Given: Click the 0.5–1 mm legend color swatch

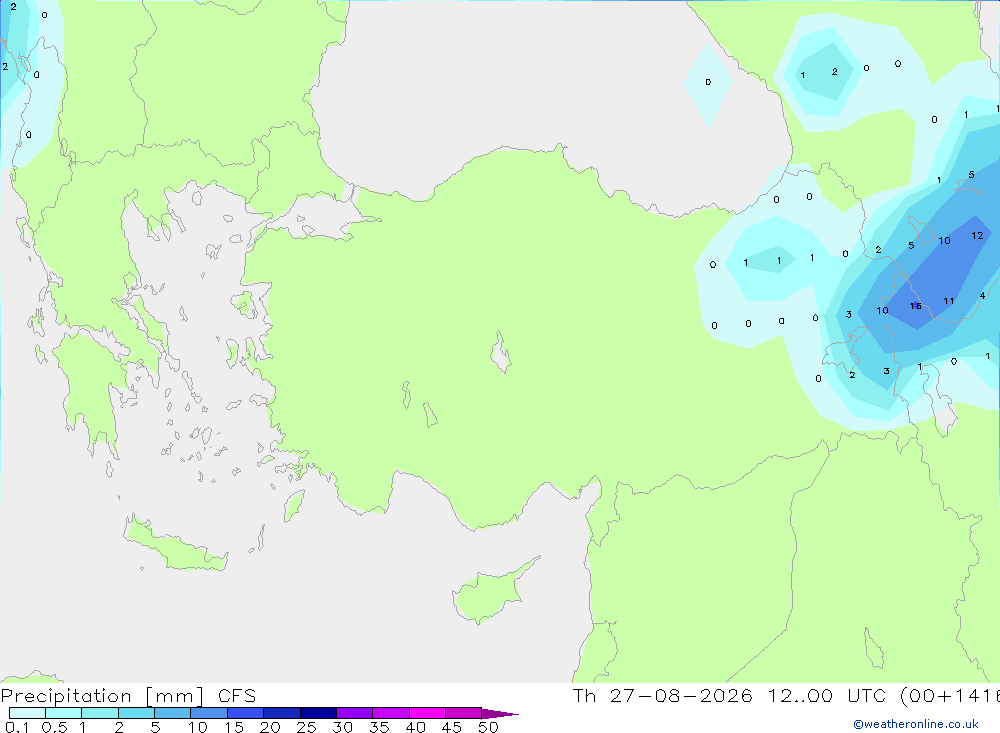Looking at the screenshot, I should [x=64, y=713].
